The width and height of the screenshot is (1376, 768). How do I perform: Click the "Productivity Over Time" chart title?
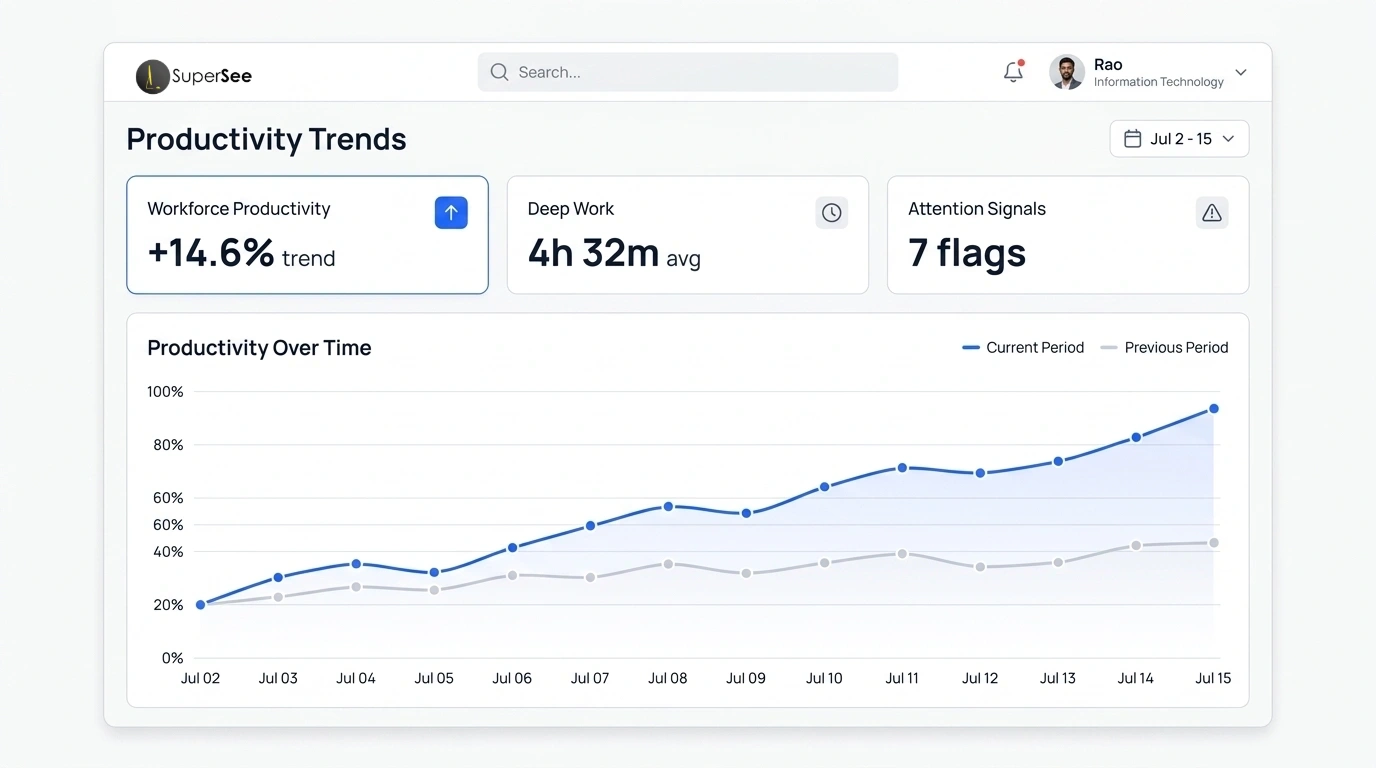click(x=259, y=348)
